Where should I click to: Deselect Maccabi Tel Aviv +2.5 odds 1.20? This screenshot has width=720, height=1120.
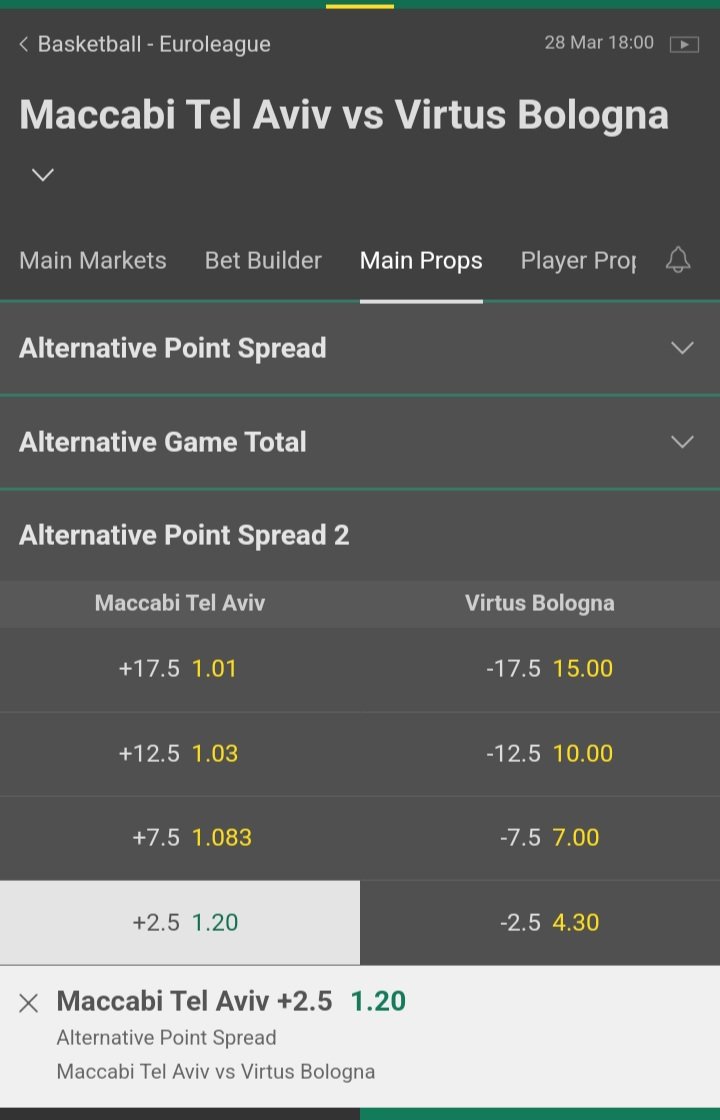coord(179,922)
